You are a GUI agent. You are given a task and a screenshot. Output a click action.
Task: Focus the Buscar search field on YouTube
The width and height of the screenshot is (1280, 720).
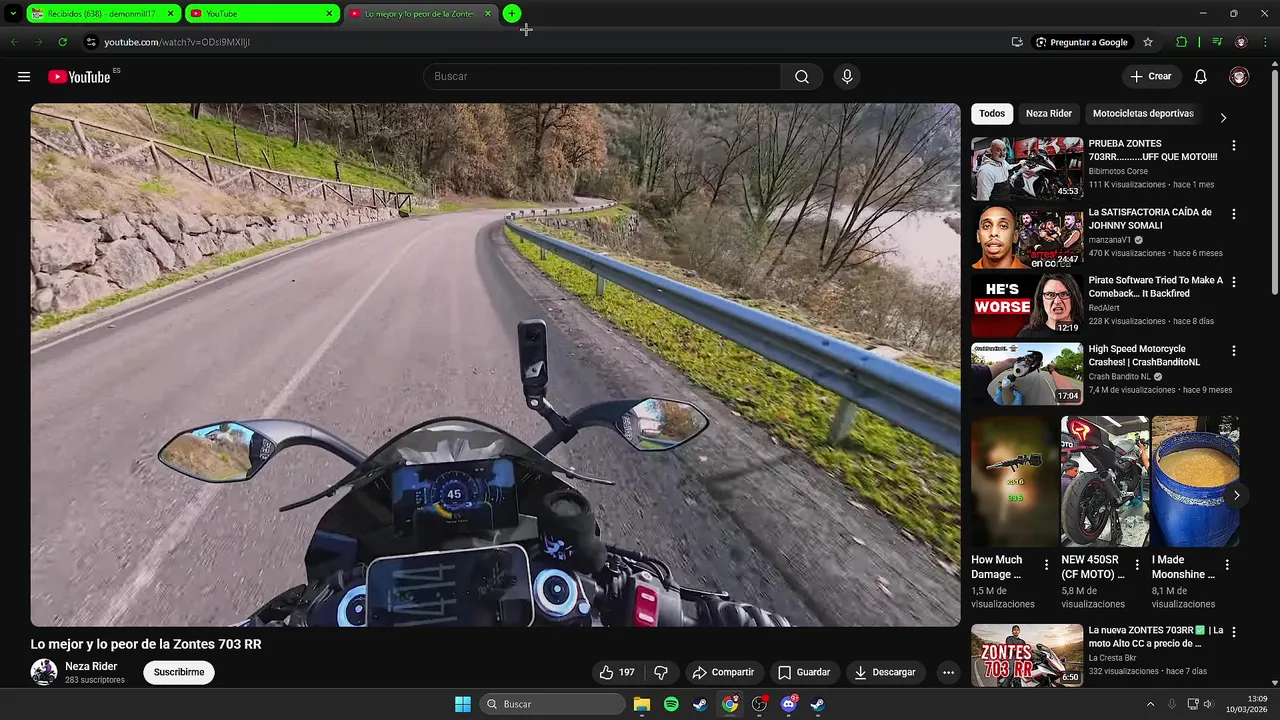pos(602,77)
